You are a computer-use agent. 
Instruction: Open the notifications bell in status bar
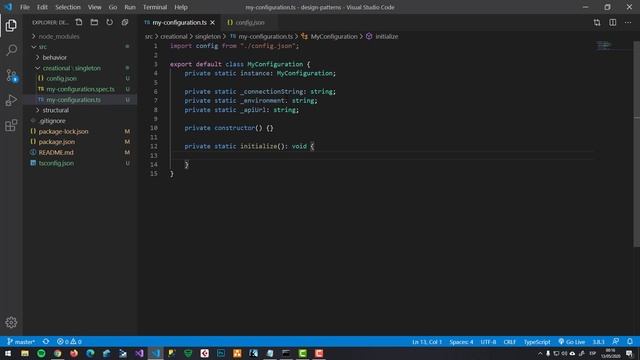pos(630,342)
